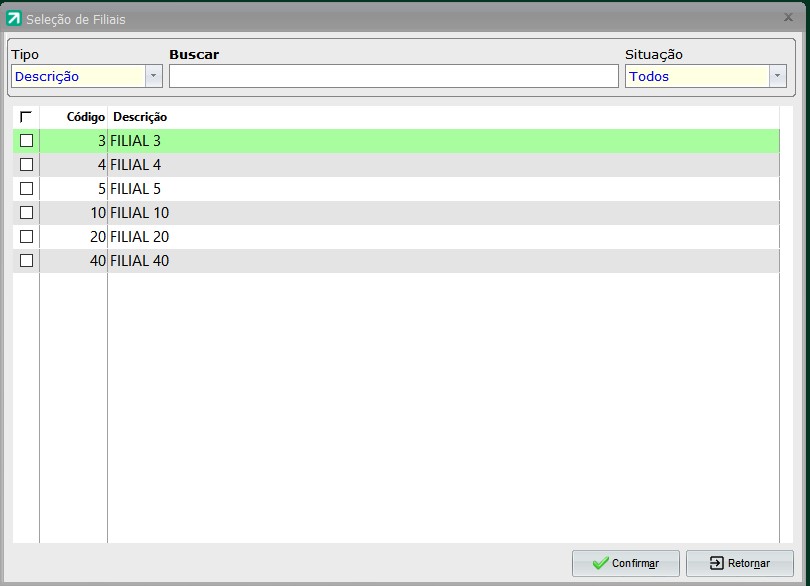This screenshot has width=810, height=586.
Task: Select the FILIAL 40 description cell
Action: pos(140,261)
